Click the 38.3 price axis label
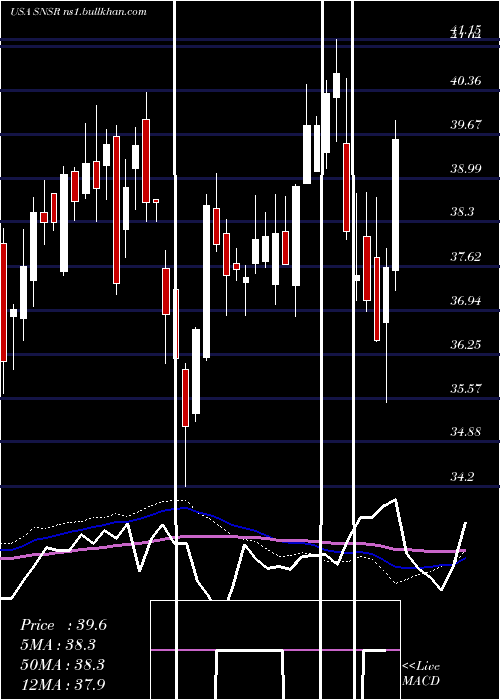The image size is (500, 700). [x=462, y=212]
